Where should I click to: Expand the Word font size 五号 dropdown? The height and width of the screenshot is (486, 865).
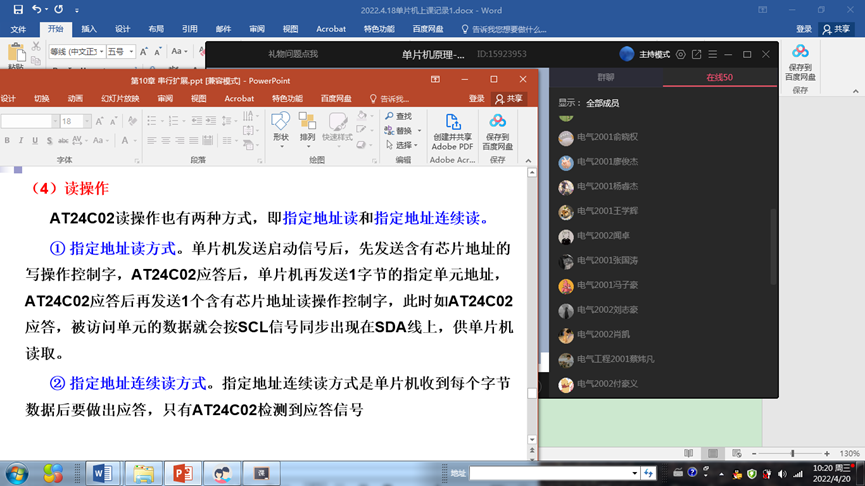pyautogui.click(x=130, y=51)
